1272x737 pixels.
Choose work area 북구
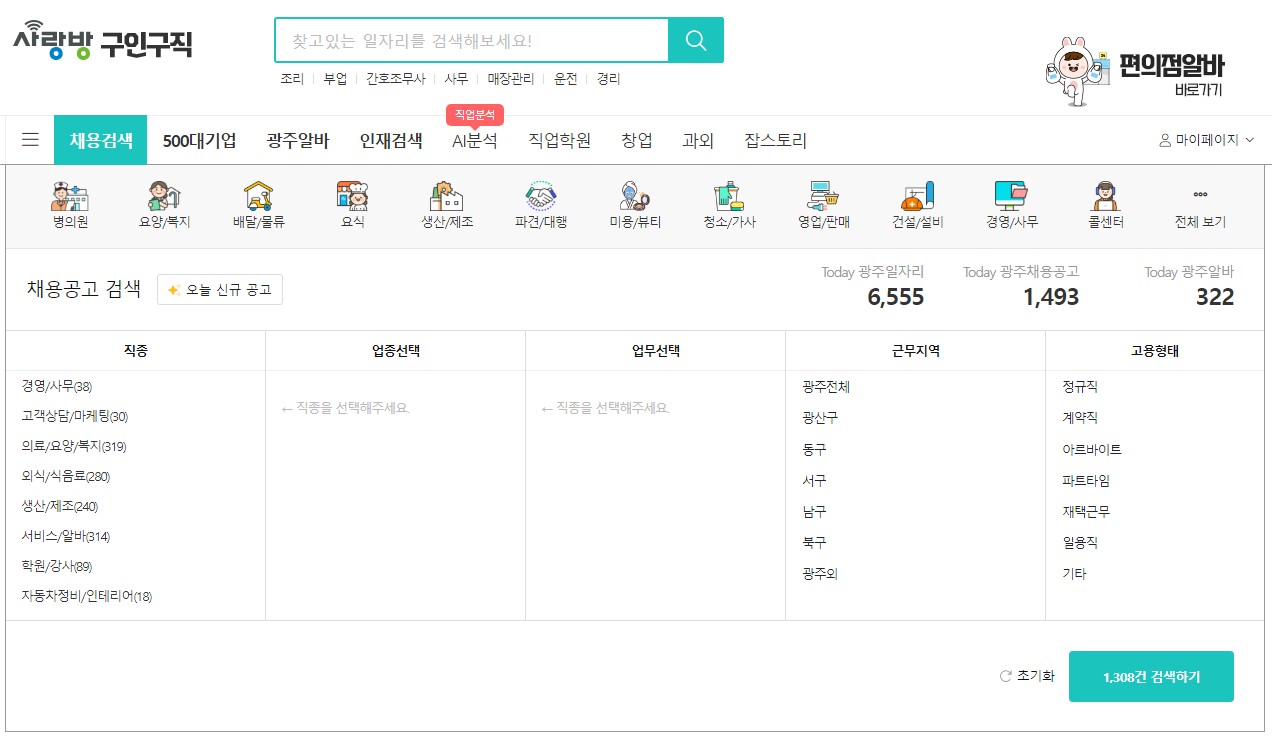point(814,543)
